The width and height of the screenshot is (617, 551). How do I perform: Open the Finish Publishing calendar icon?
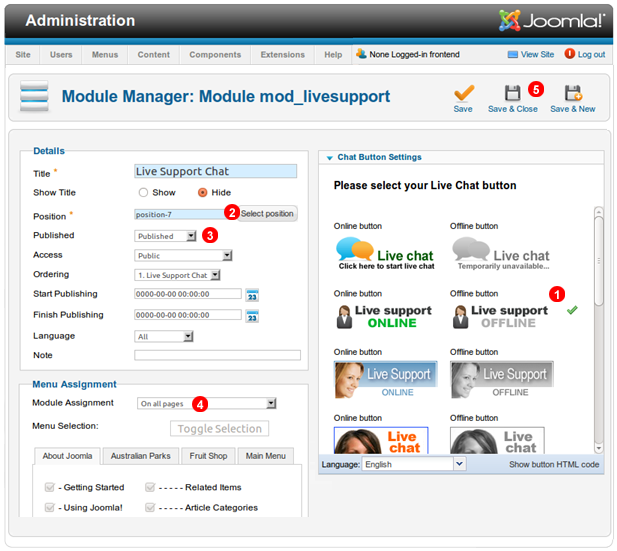point(252,316)
